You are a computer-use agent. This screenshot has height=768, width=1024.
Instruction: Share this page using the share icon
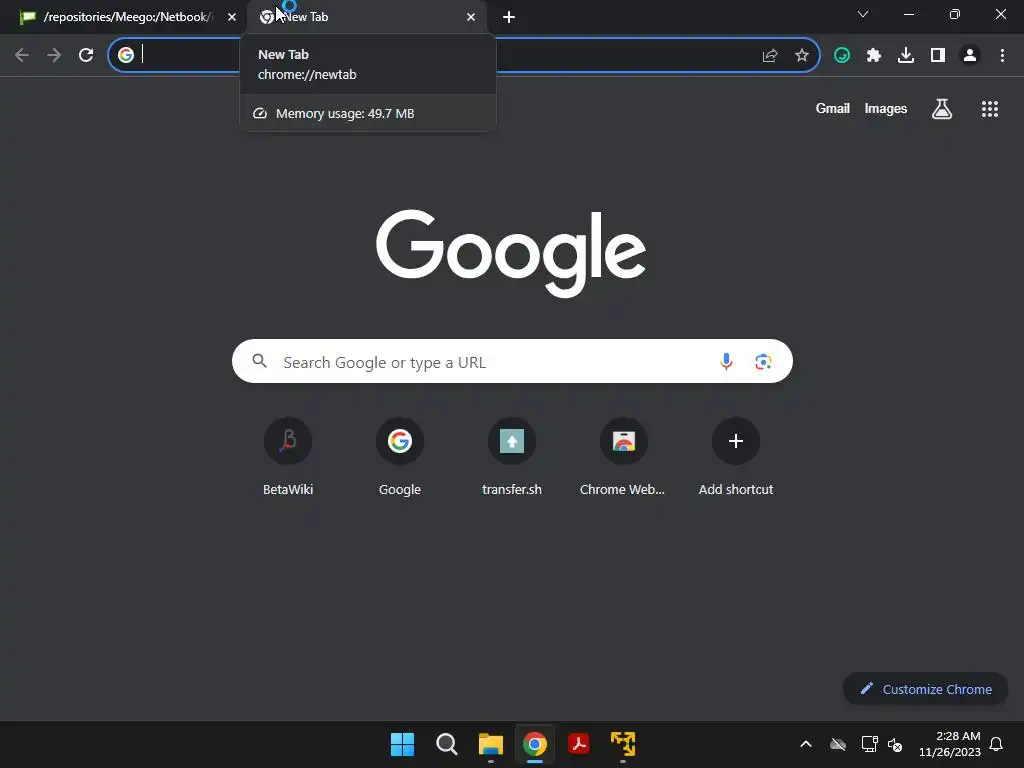coord(770,56)
